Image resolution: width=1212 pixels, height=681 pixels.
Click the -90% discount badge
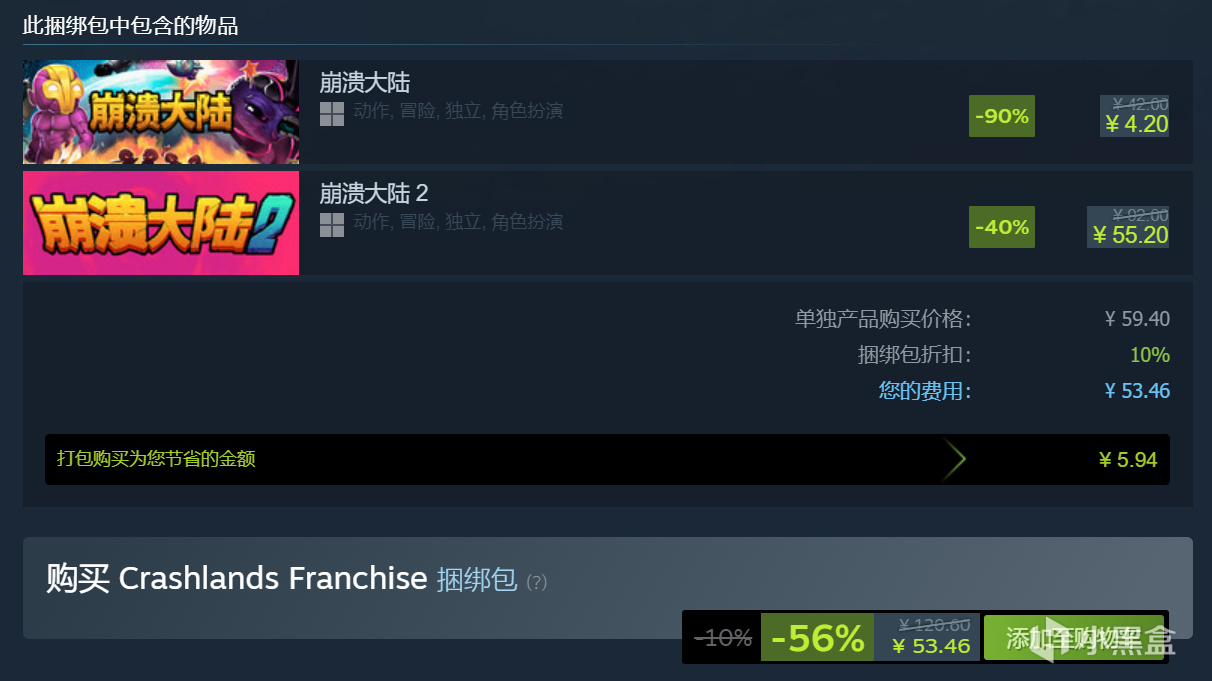pos(1002,116)
